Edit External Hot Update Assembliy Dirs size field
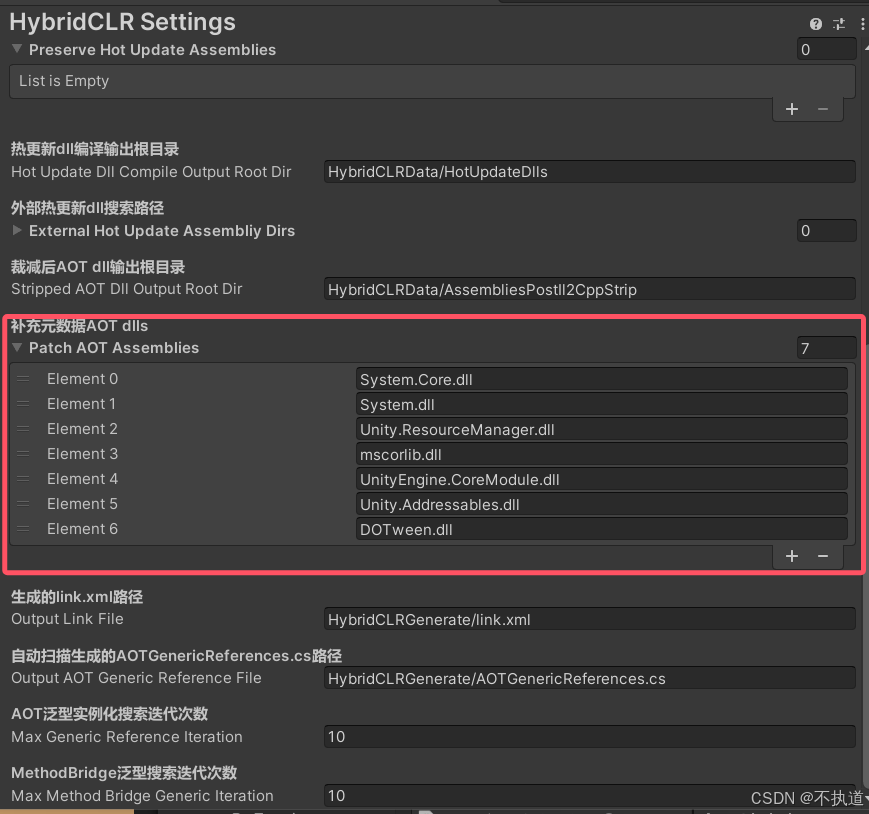 826,231
